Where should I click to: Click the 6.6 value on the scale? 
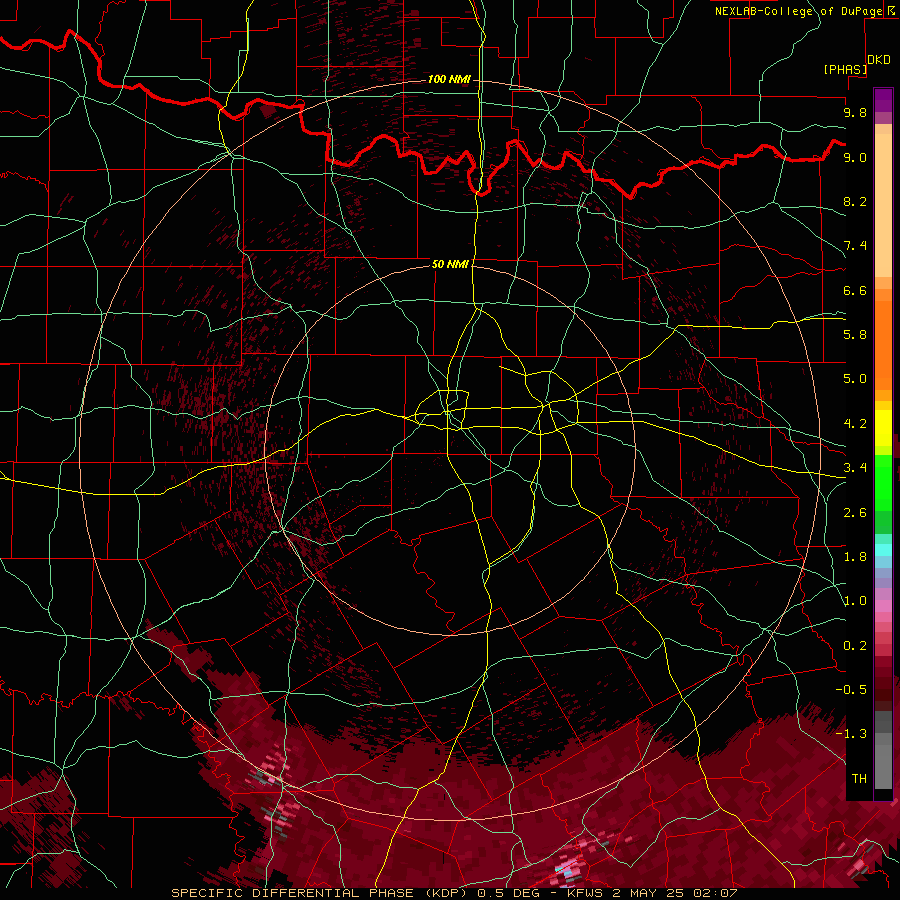[855, 290]
